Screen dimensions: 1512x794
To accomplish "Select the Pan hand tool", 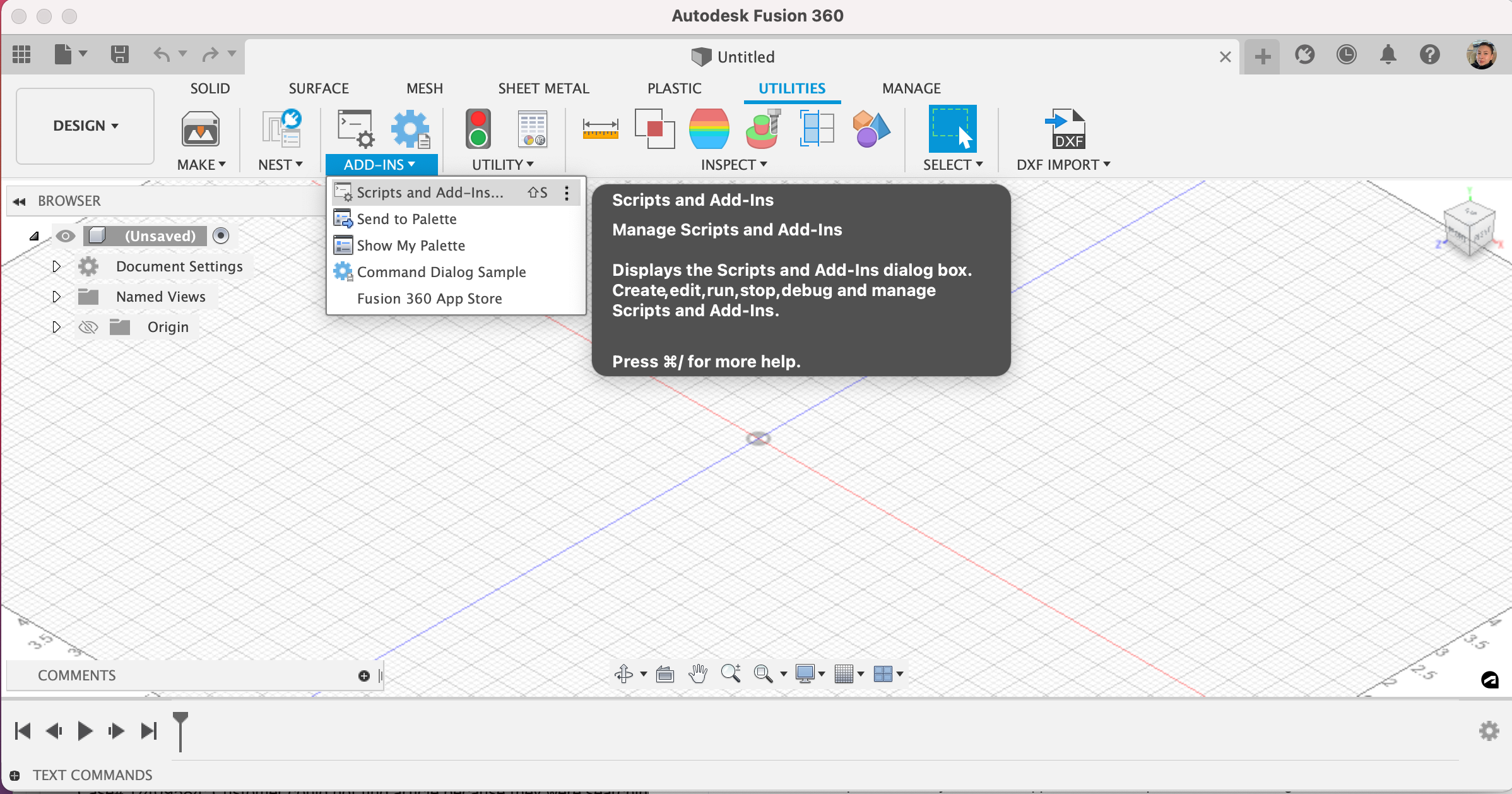I will [697, 674].
